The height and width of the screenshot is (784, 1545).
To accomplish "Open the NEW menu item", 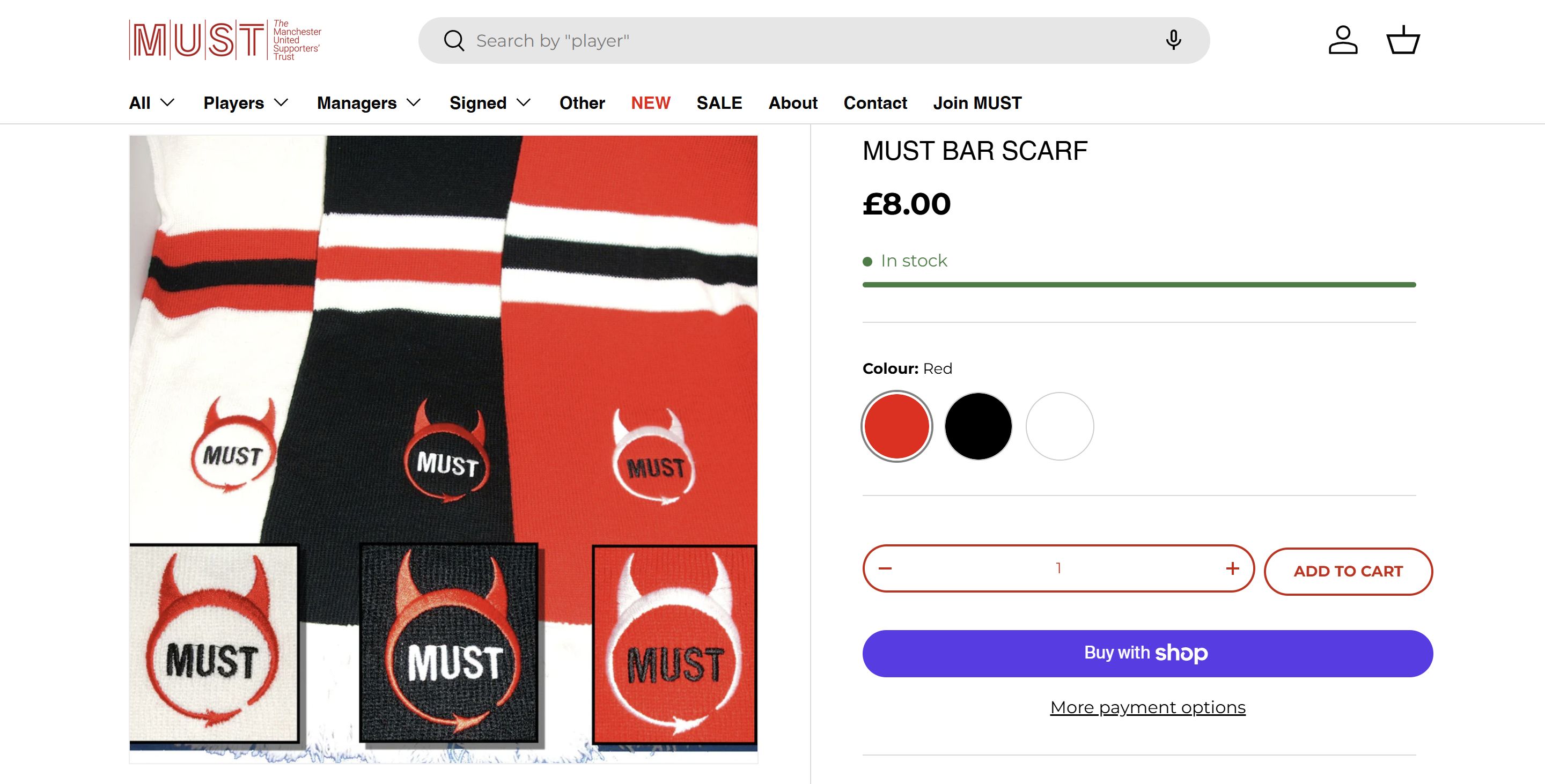I will click(650, 103).
